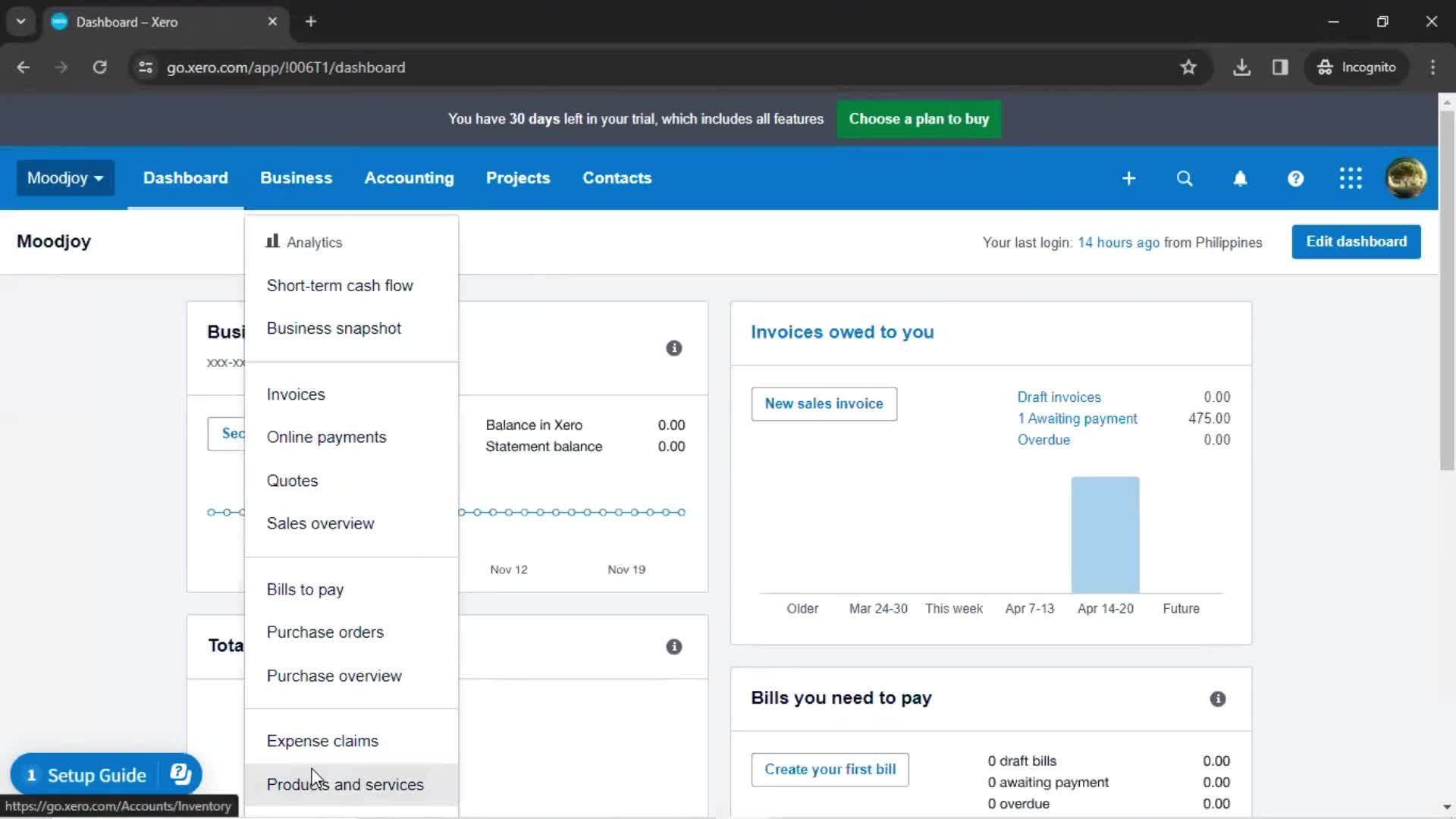The width and height of the screenshot is (1456, 819).
Task: Click the browser address bar URL
Action: [x=286, y=67]
